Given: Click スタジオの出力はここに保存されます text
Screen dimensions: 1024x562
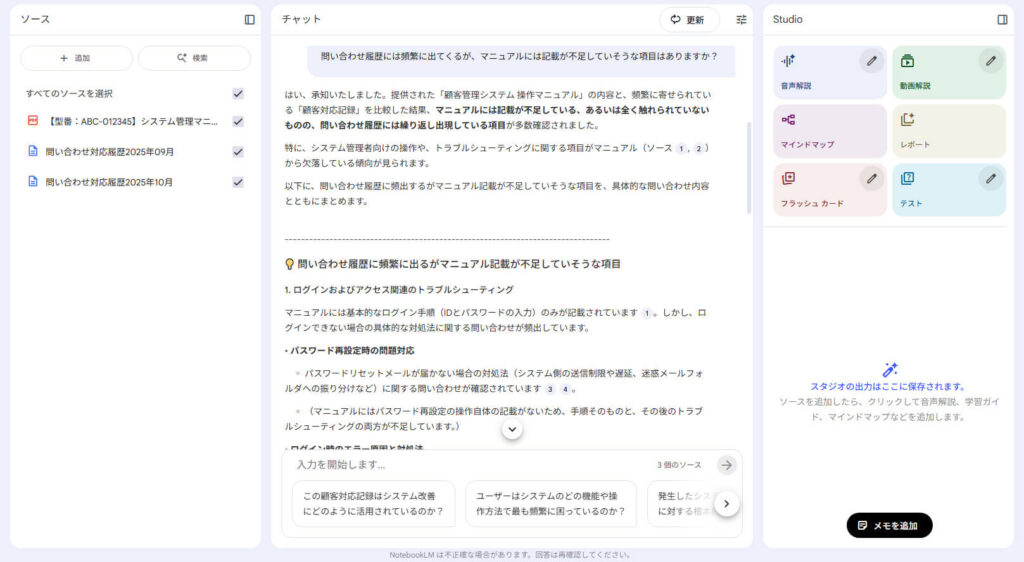Looking at the screenshot, I should [x=888, y=386].
